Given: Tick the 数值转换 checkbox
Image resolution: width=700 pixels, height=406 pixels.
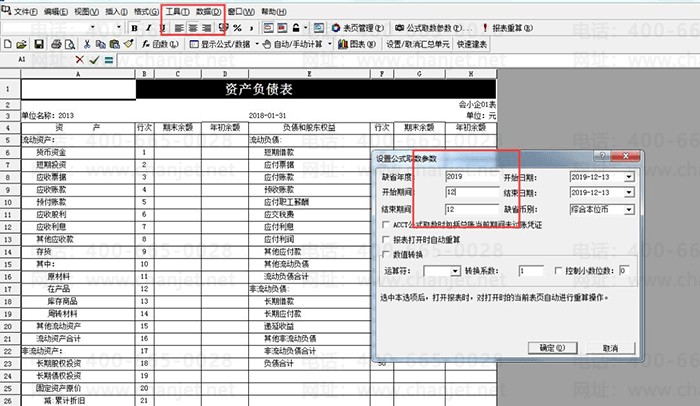Looking at the screenshot, I should [387, 255].
